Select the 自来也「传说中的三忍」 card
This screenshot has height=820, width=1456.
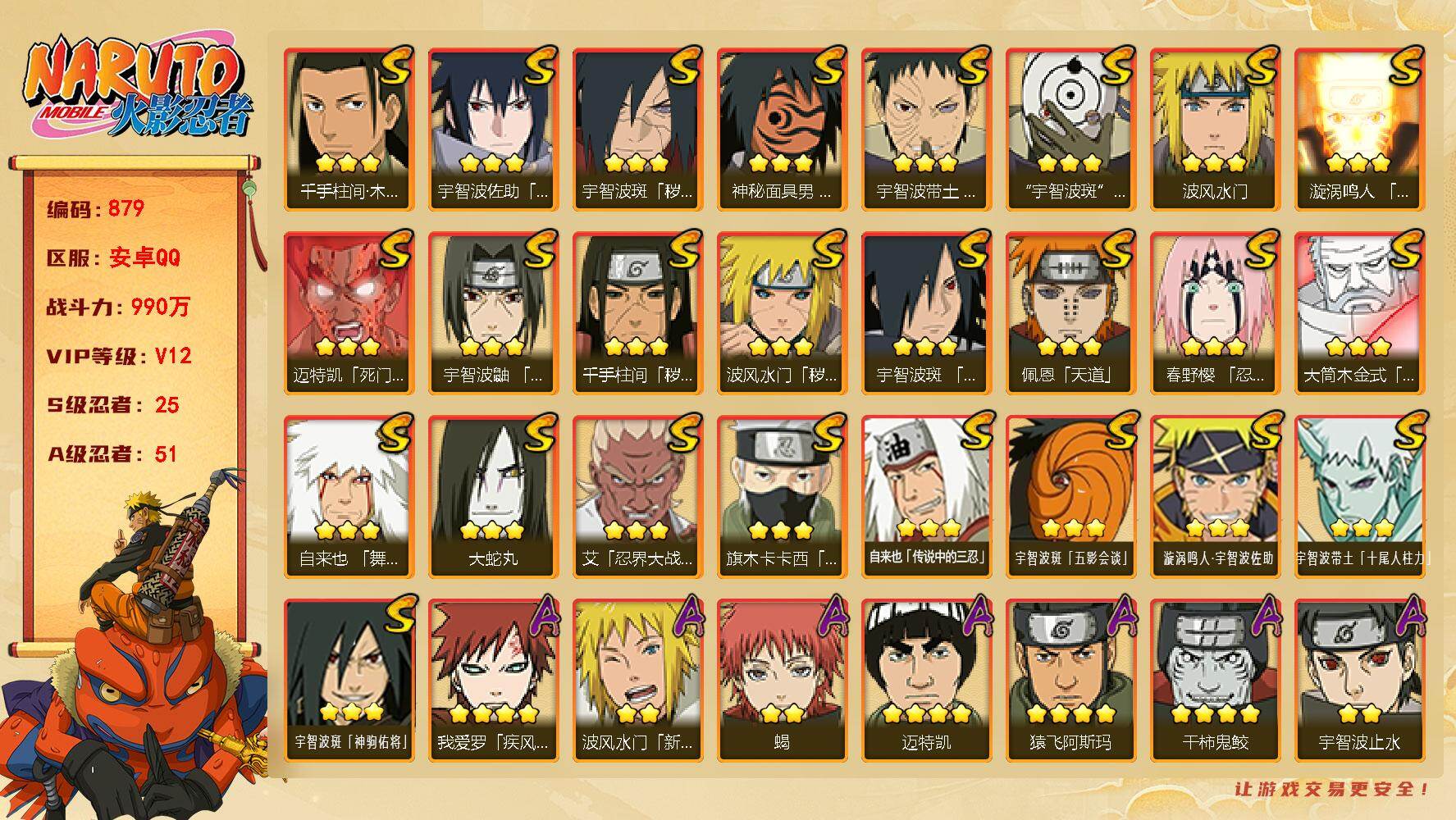pos(926,496)
